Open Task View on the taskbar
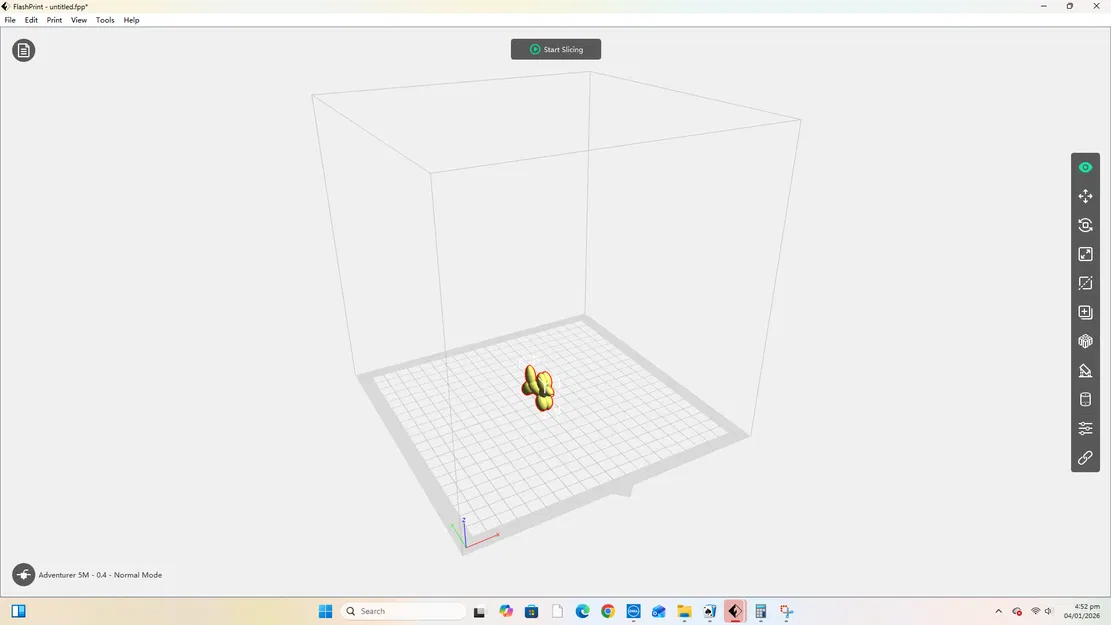The height and width of the screenshot is (625, 1111). click(x=480, y=611)
